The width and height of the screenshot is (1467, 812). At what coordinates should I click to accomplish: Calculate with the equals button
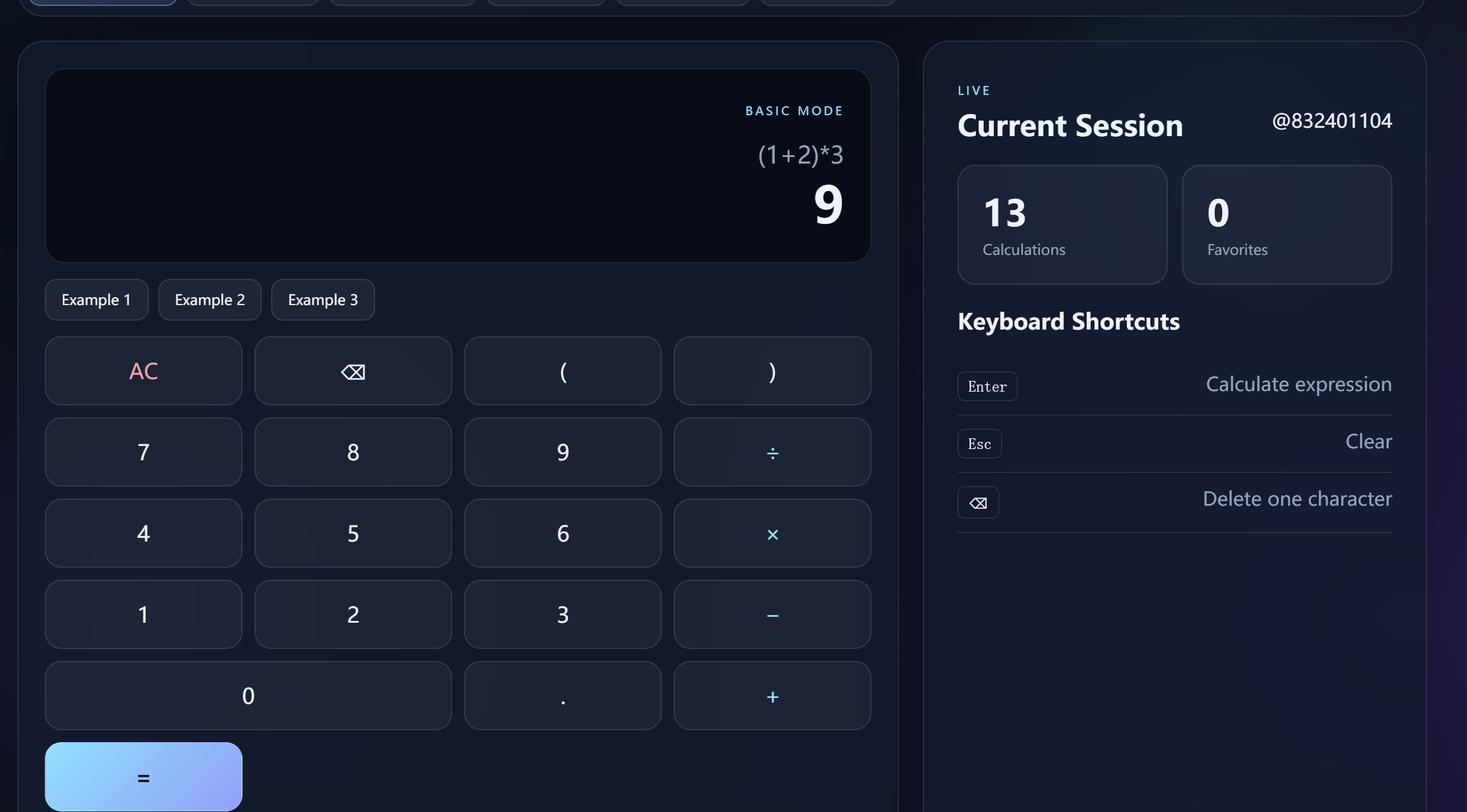click(x=143, y=777)
